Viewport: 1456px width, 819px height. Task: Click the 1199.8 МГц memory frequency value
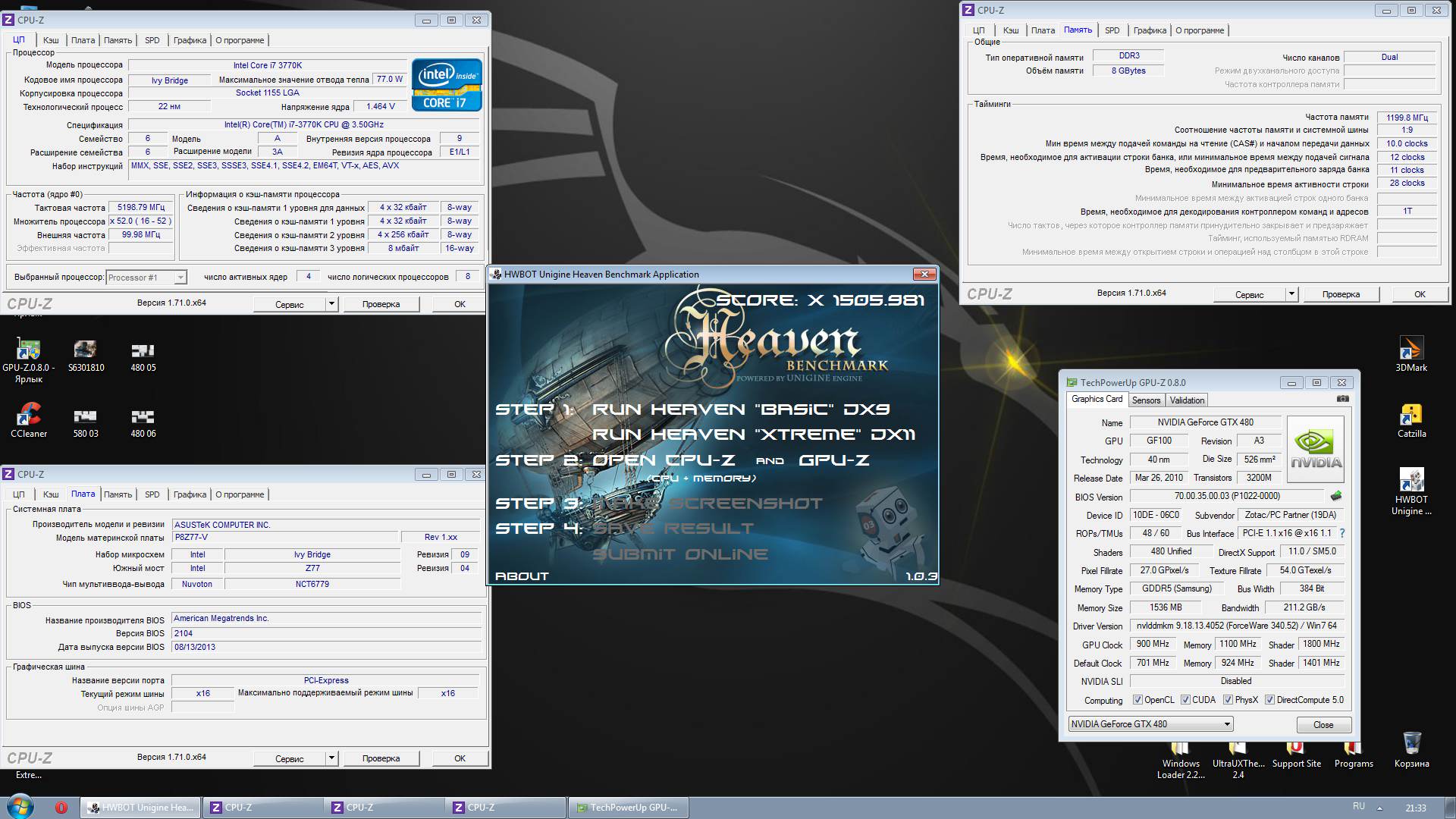pyautogui.click(x=1407, y=118)
